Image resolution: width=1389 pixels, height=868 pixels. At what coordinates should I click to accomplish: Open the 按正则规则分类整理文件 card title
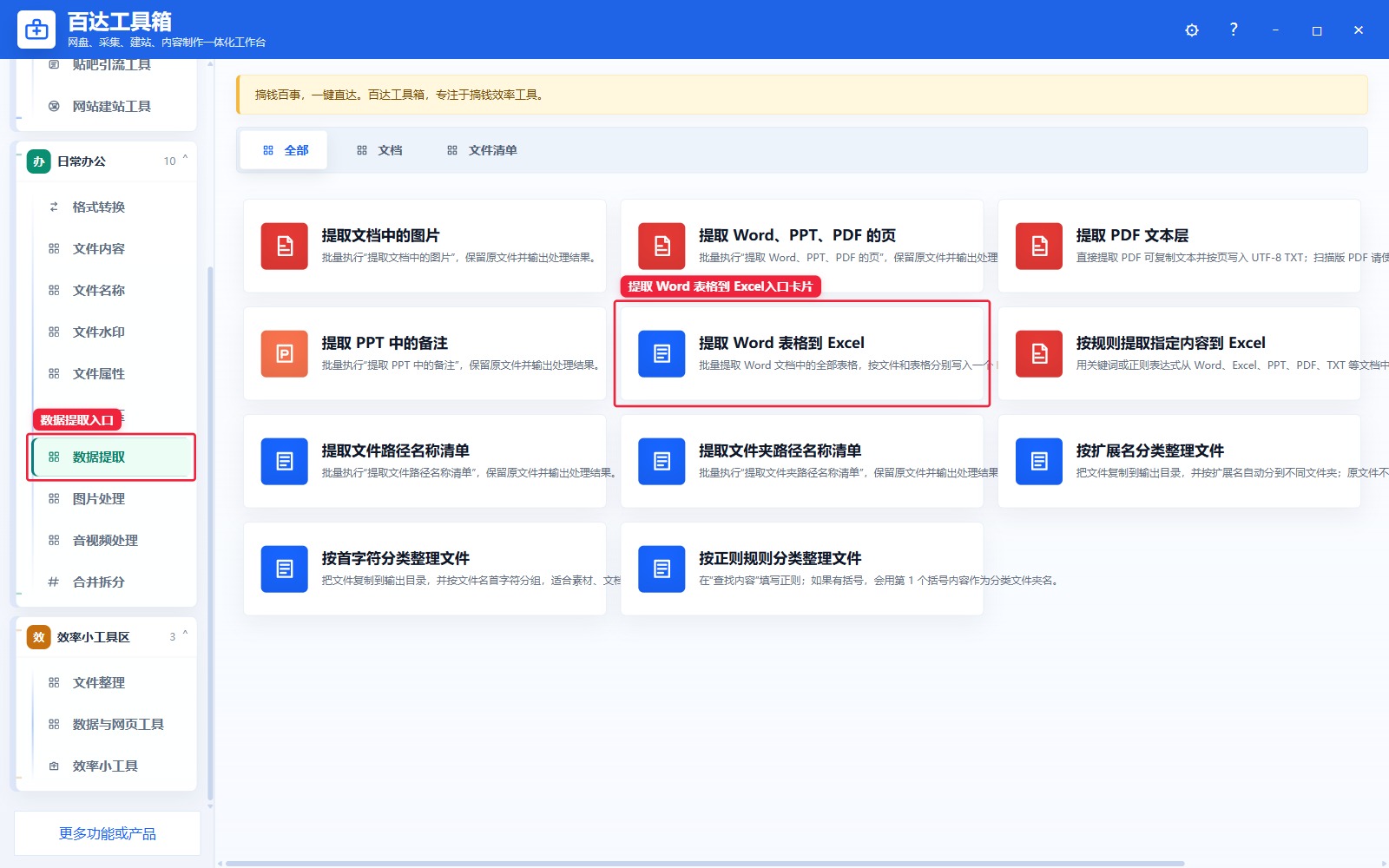pos(780,558)
